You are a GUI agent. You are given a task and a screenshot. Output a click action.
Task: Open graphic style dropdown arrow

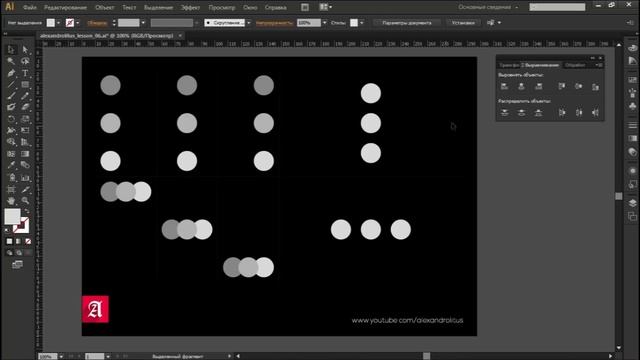[362, 23]
